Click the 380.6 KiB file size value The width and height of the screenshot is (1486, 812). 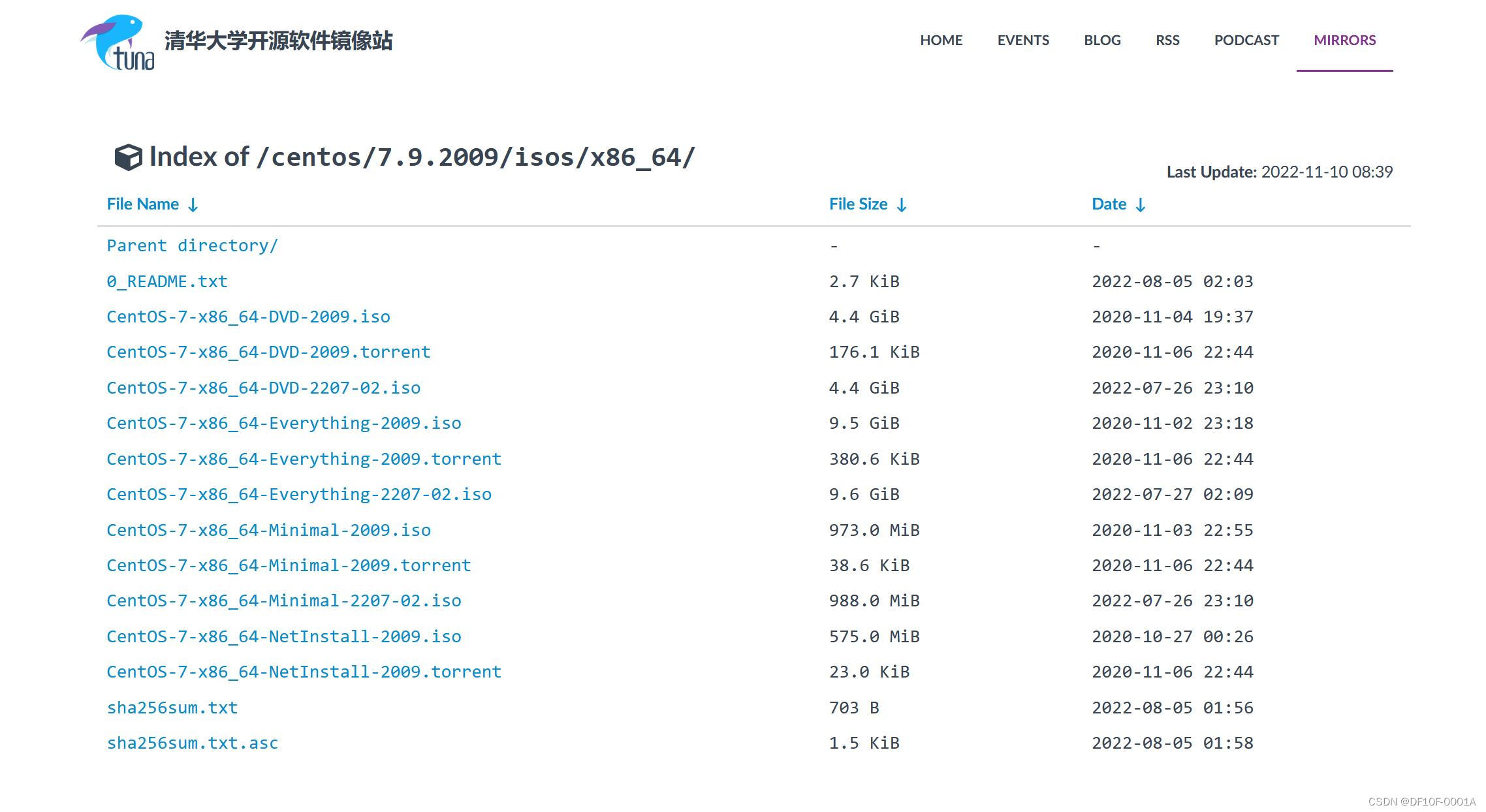(874, 459)
